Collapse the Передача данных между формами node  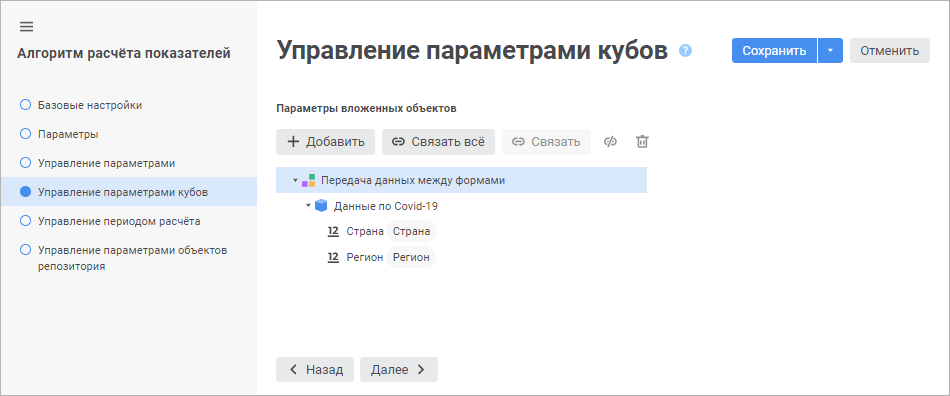click(295, 180)
